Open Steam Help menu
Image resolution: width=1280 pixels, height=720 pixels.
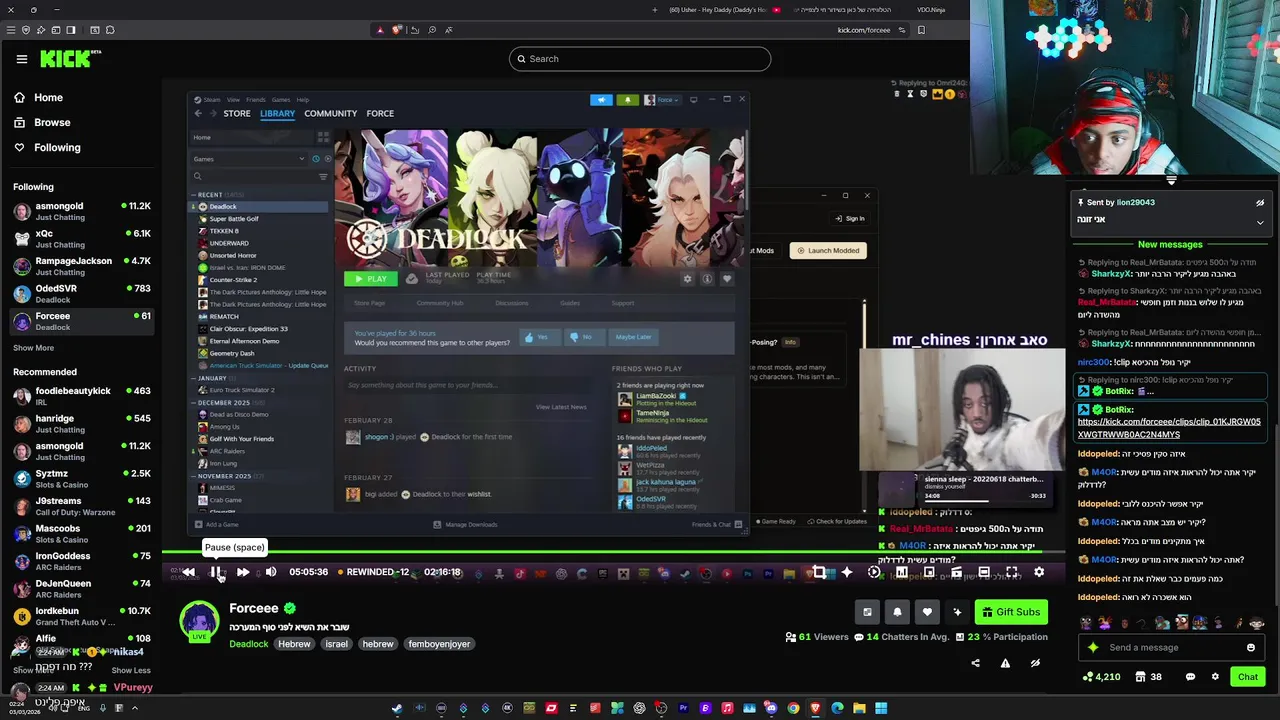click(x=302, y=100)
